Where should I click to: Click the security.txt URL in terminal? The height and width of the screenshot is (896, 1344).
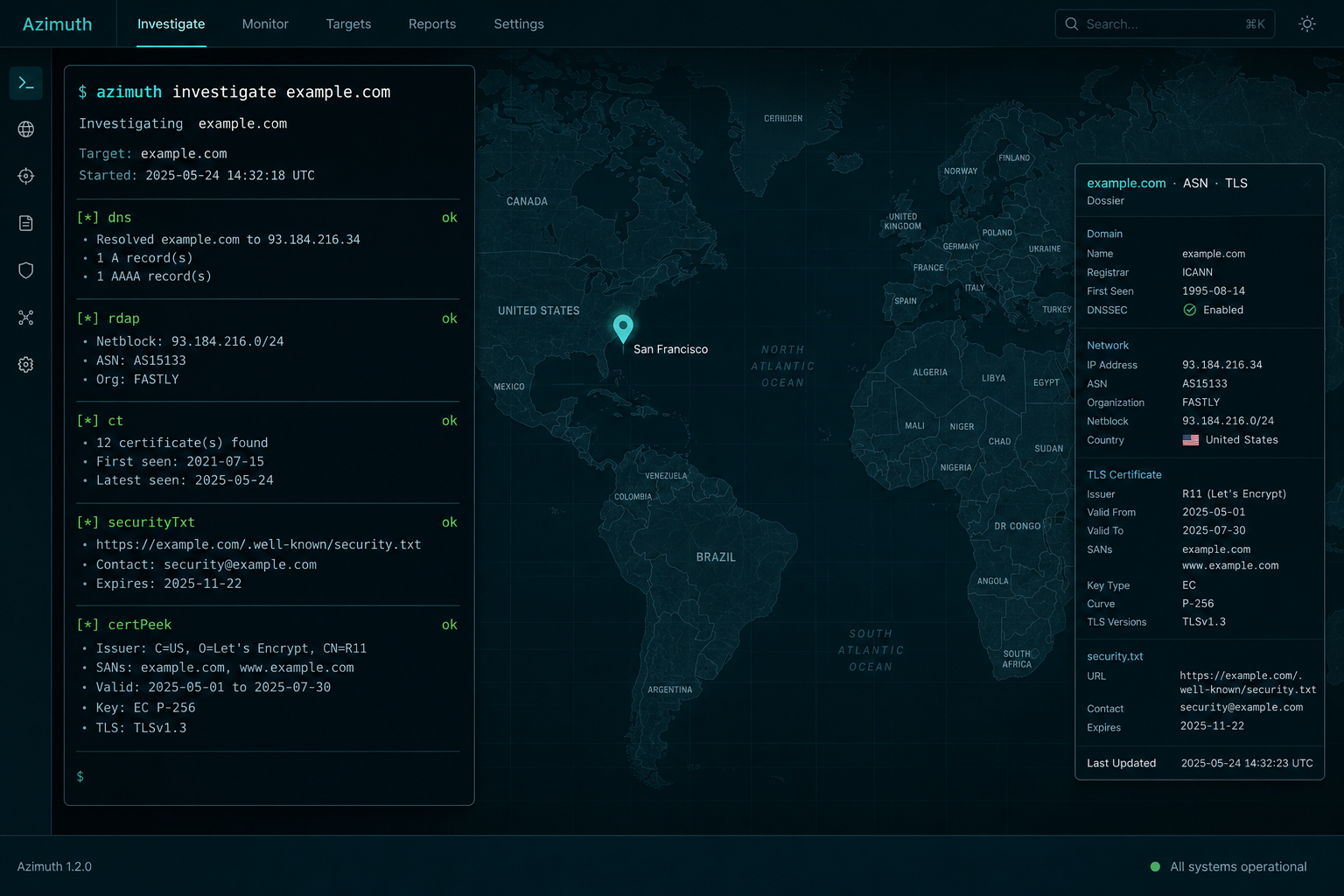point(259,544)
